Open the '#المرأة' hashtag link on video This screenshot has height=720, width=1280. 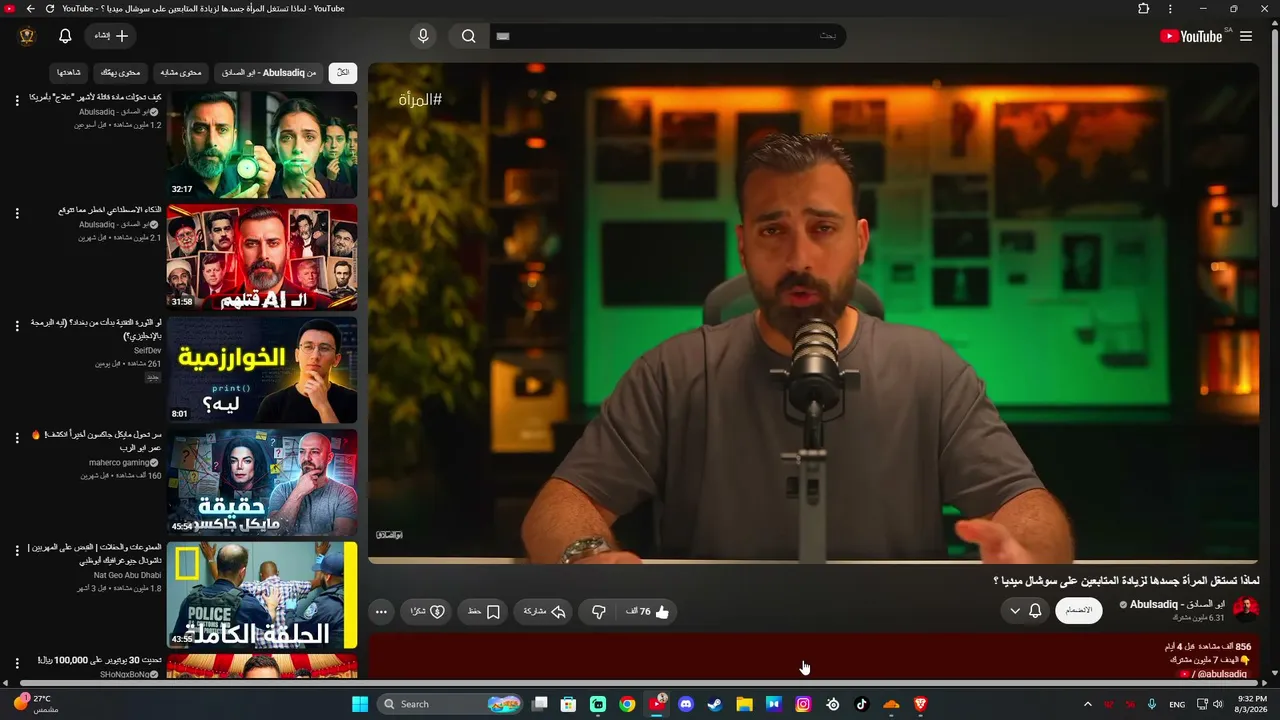[420, 100]
